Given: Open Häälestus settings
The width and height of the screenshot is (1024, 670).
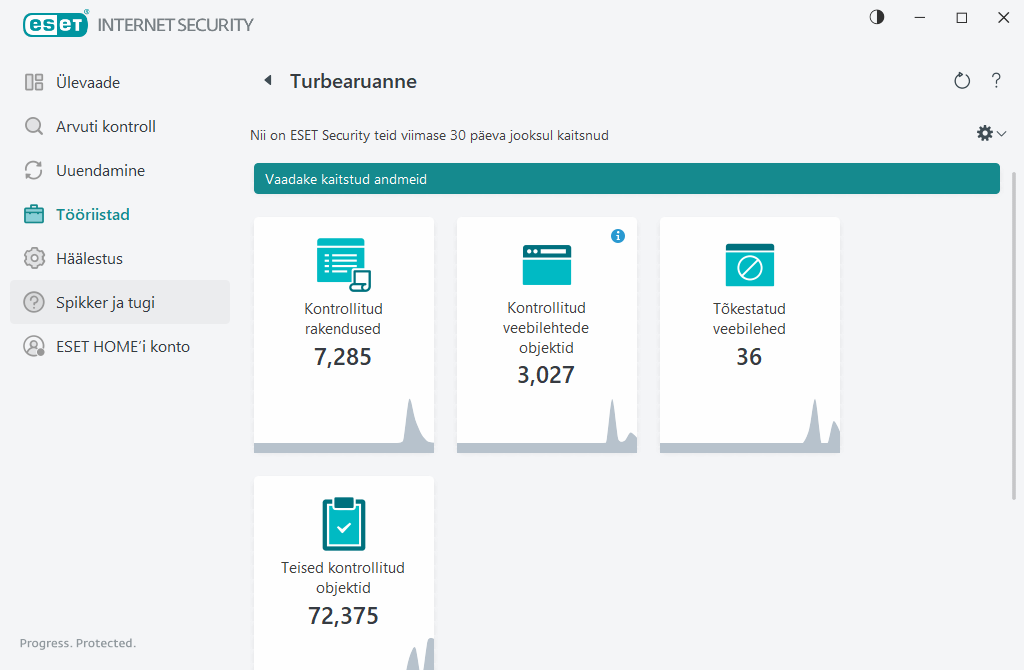Looking at the screenshot, I should 89,259.
